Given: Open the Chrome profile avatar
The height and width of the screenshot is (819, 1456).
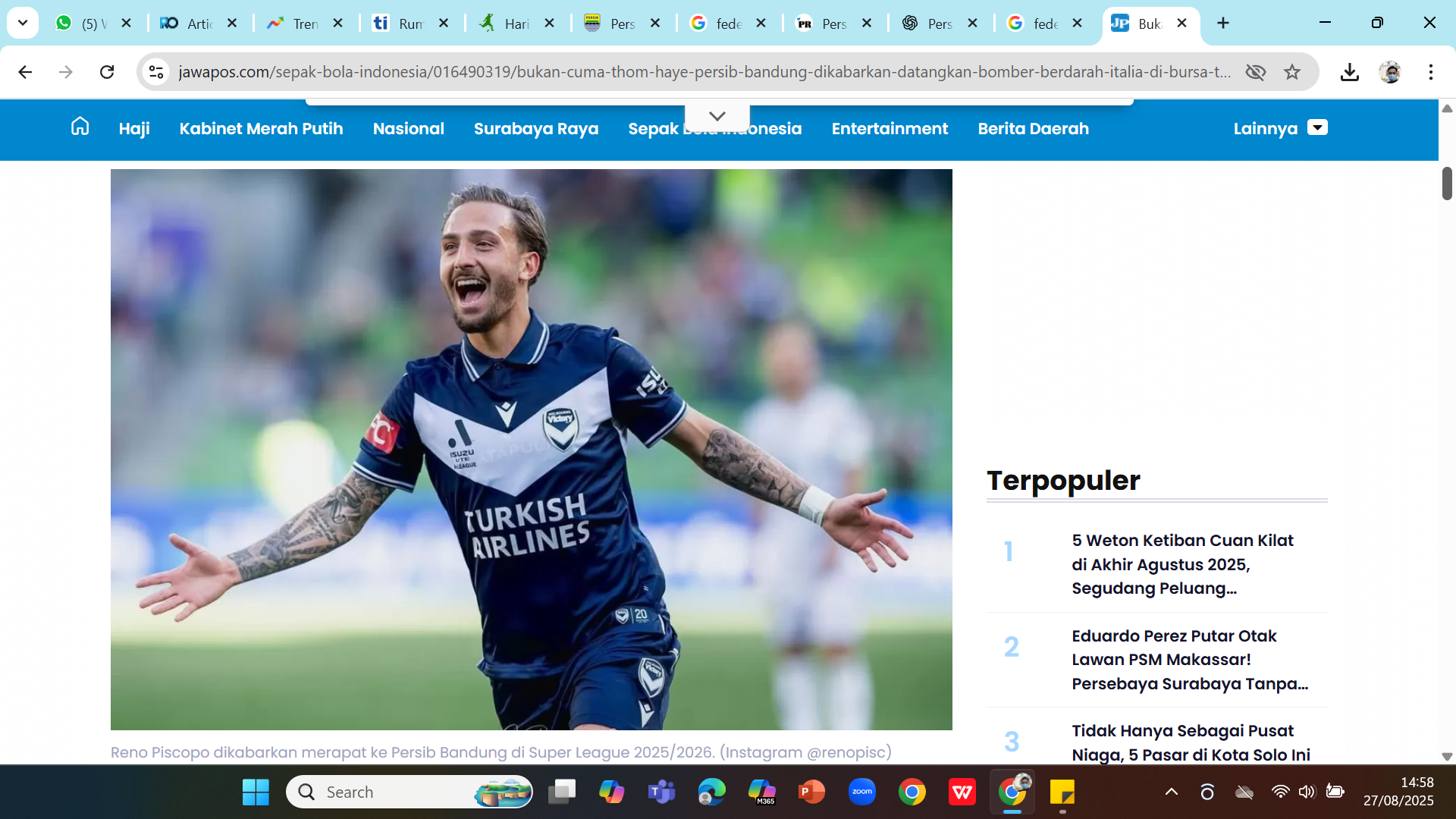Looking at the screenshot, I should click(x=1390, y=72).
